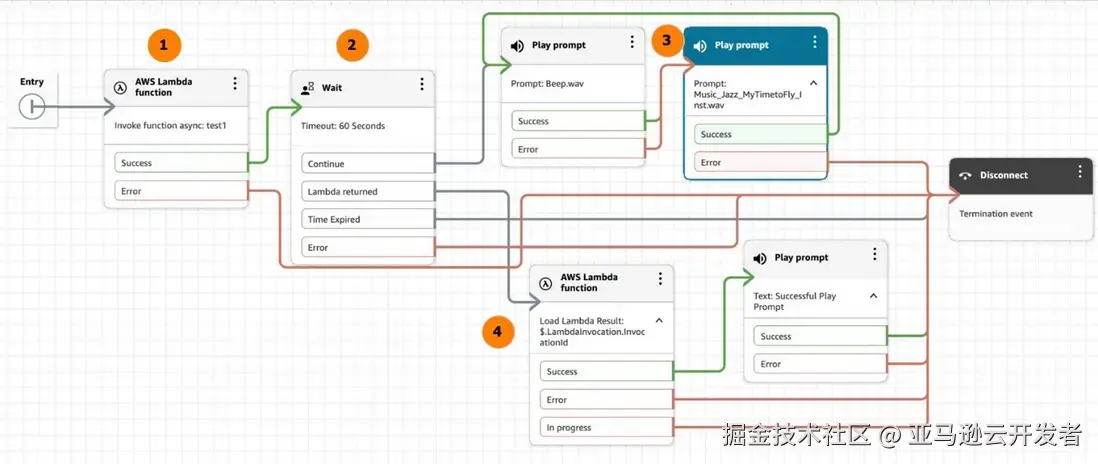
Task: Click lambda icon on Load Lambda Result block
Action: [546, 283]
